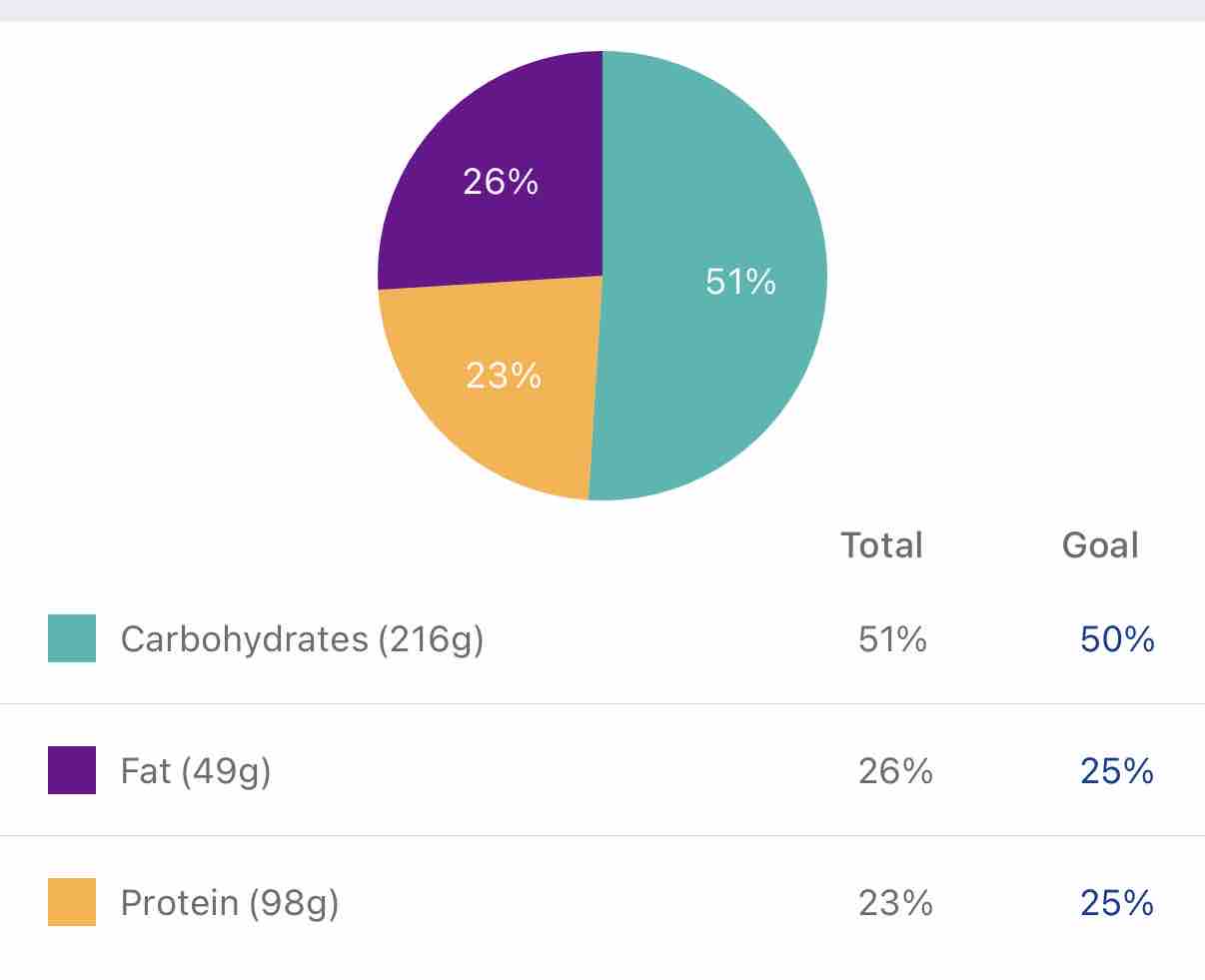Click the 51% label inside the pie chart
This screenshot has height=980, width=1205.
click(x=740, y=282)
